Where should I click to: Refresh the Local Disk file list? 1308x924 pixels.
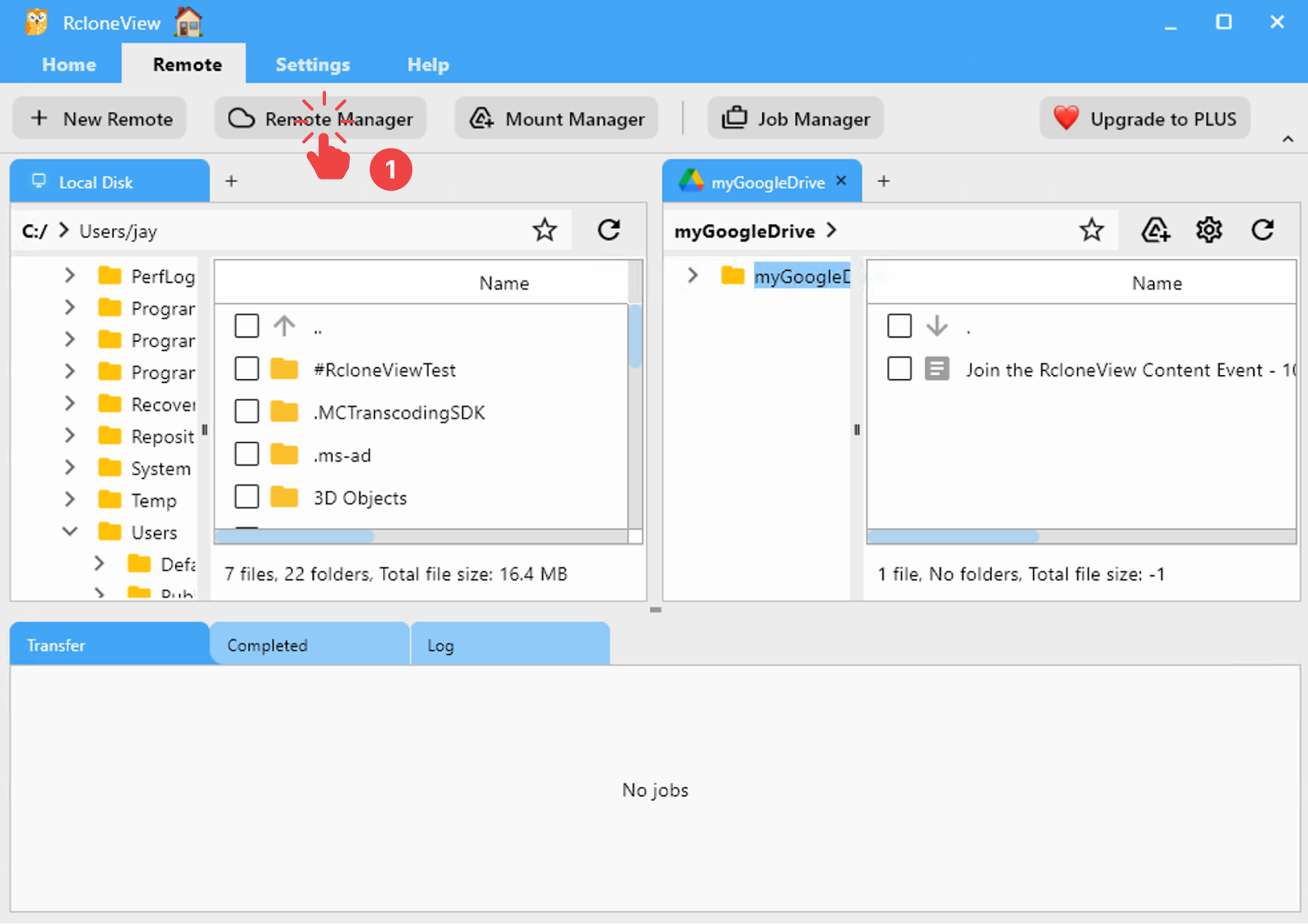(x=609, y=230)
